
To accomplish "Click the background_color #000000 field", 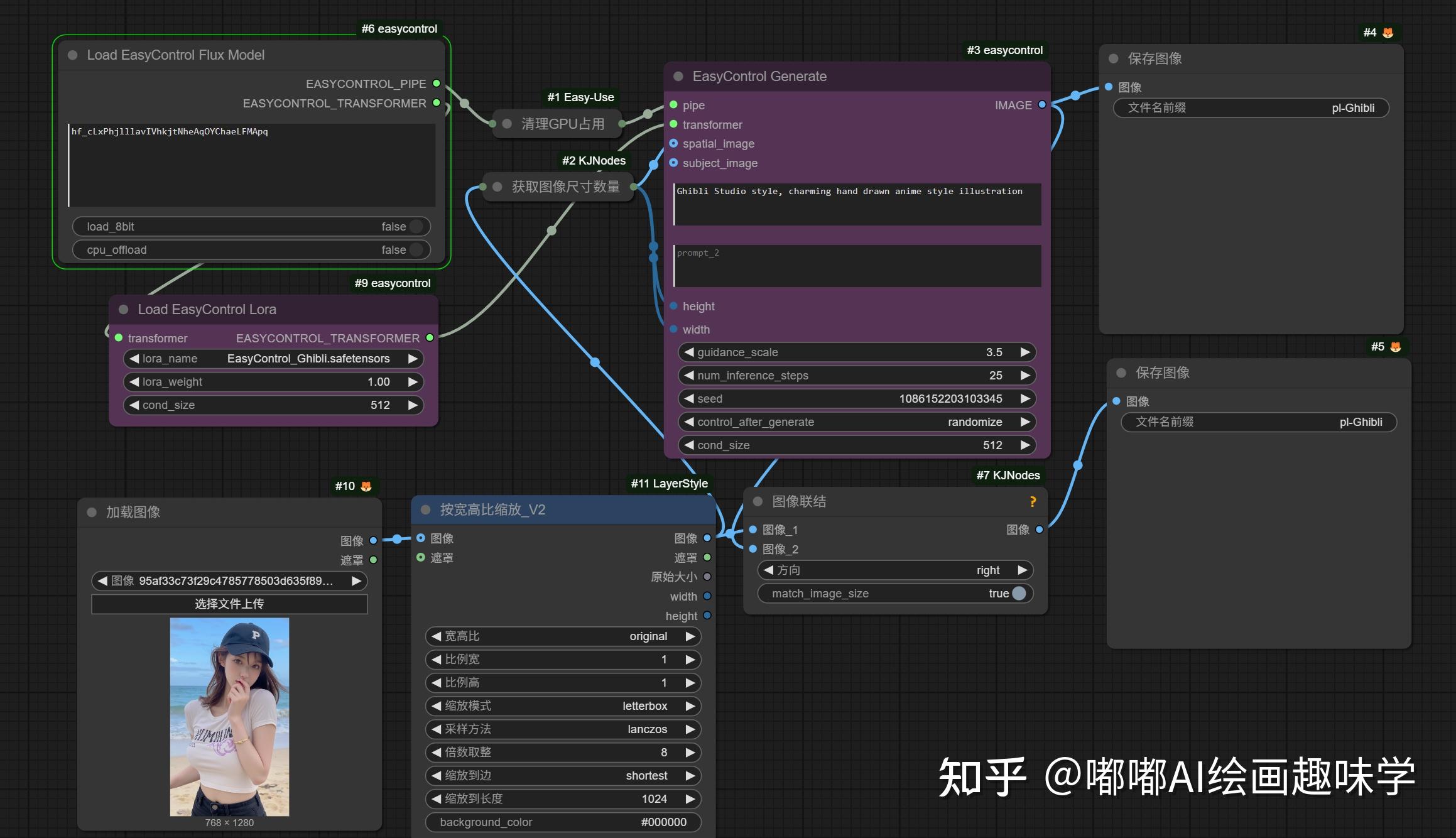I will point(563,822).
